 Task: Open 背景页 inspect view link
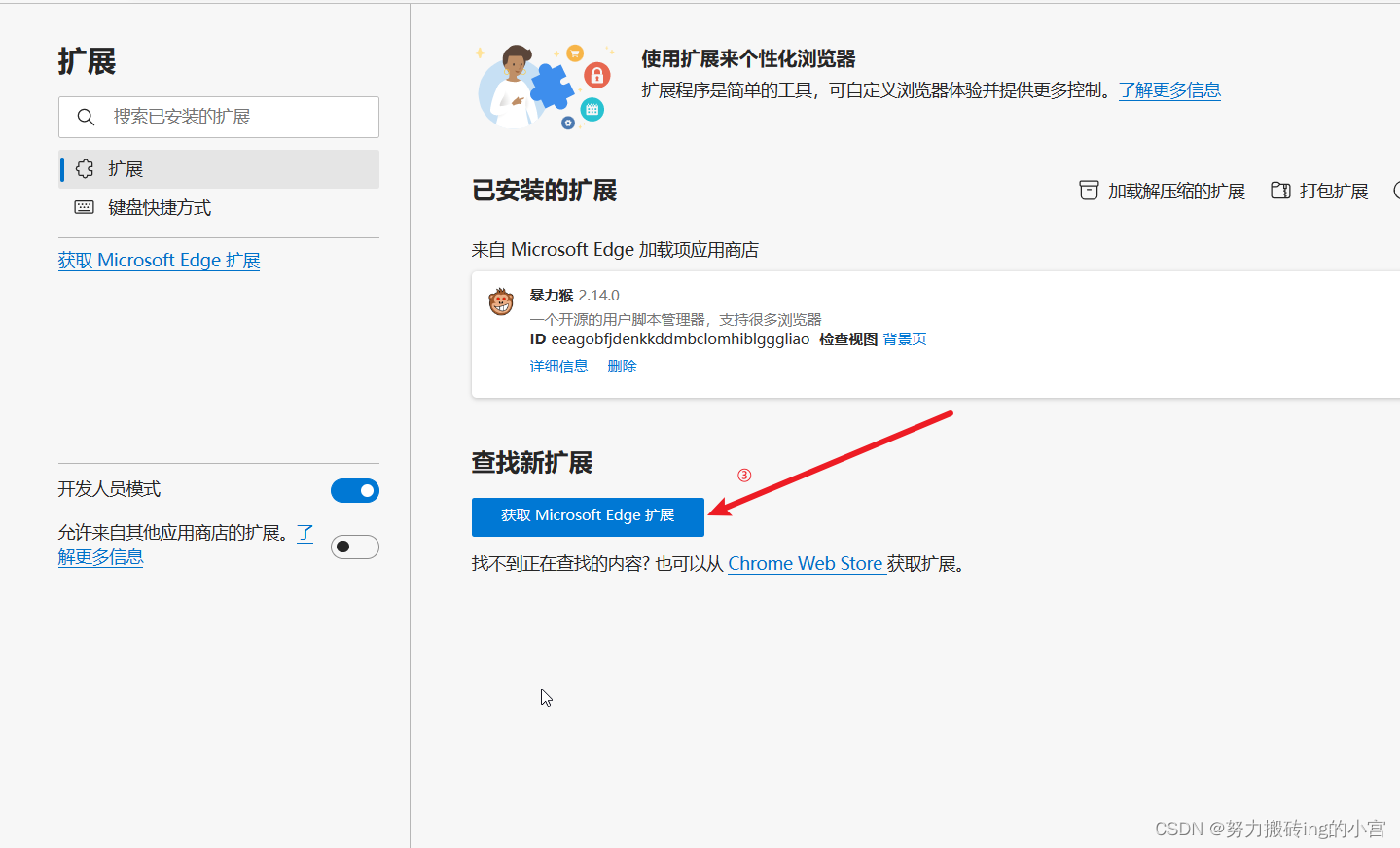pos(905,339)
